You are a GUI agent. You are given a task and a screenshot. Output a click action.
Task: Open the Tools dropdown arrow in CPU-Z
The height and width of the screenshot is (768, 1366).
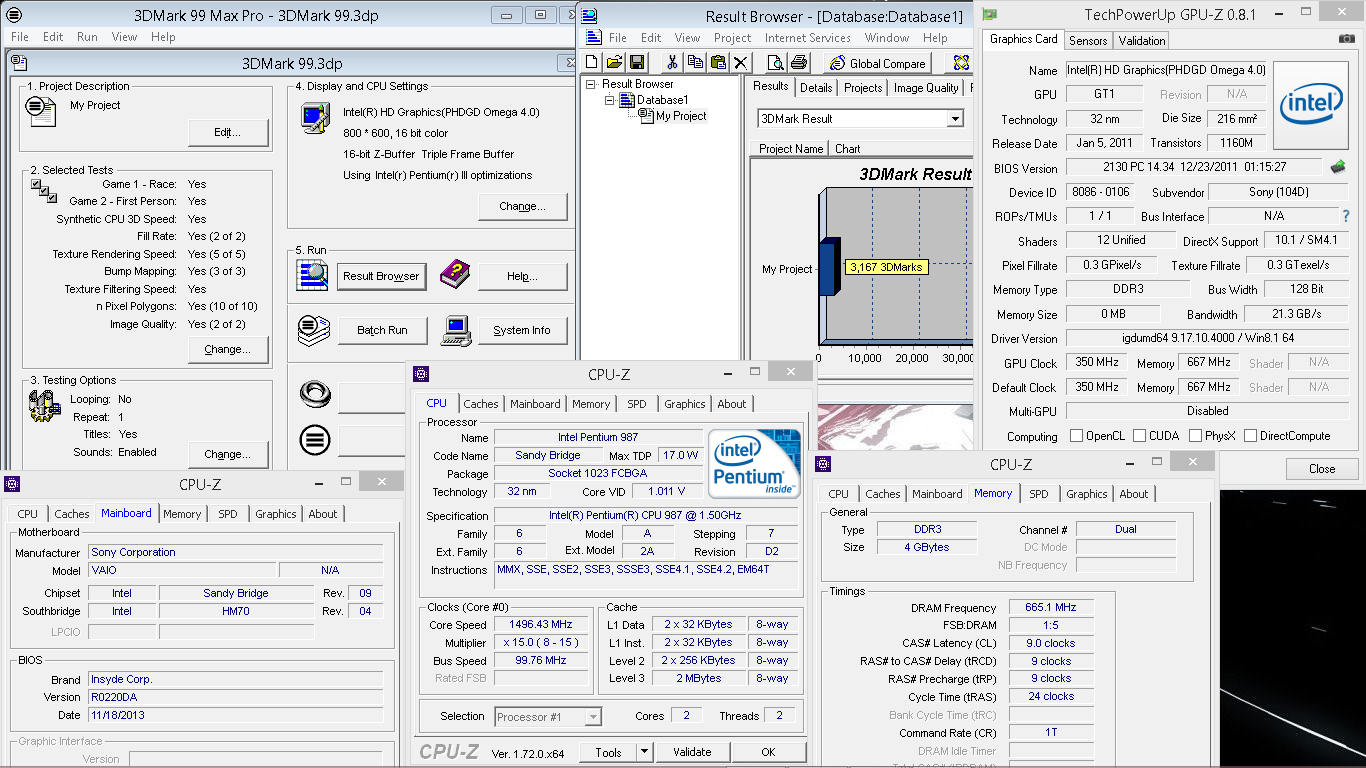pos(643,752)
